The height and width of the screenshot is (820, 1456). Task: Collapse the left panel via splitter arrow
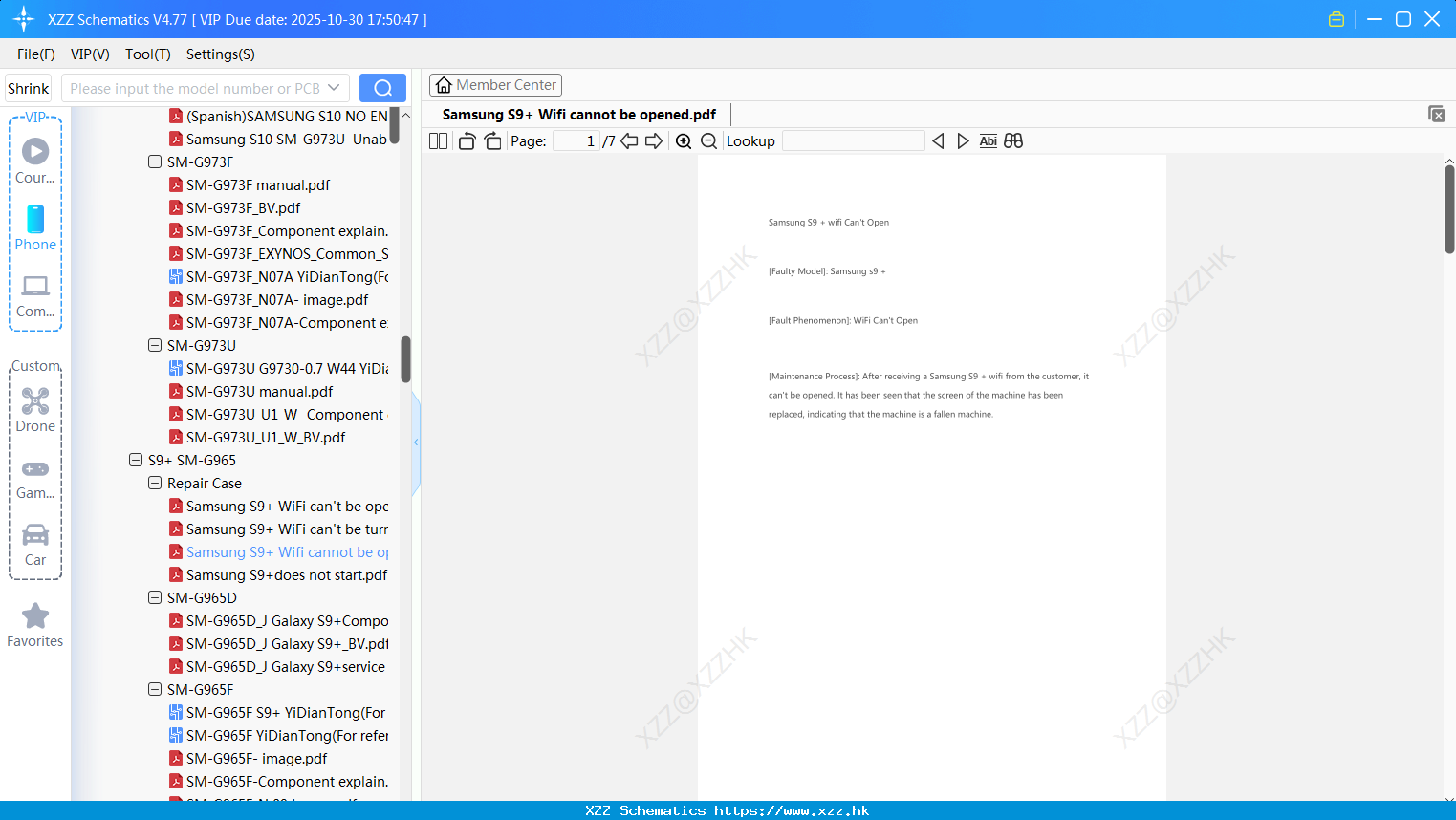click(x=416, y=442)
